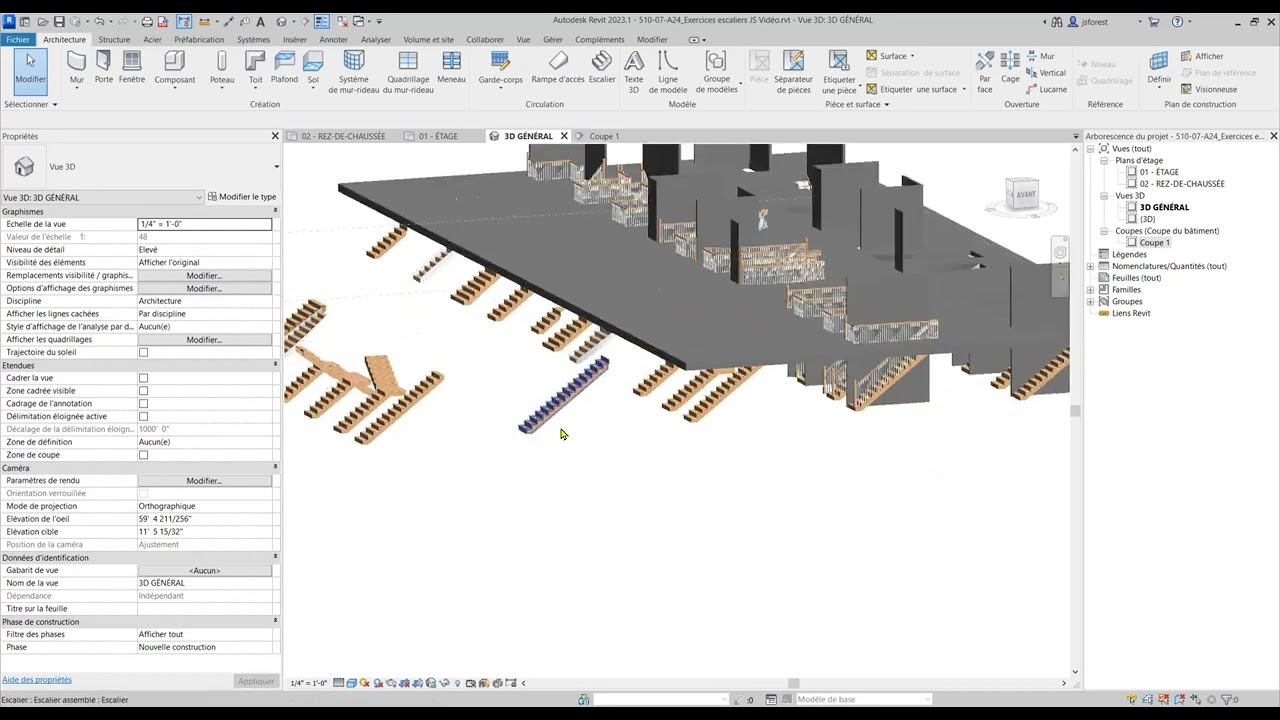Switch to the Structure ribbon tab

(114, 40)
